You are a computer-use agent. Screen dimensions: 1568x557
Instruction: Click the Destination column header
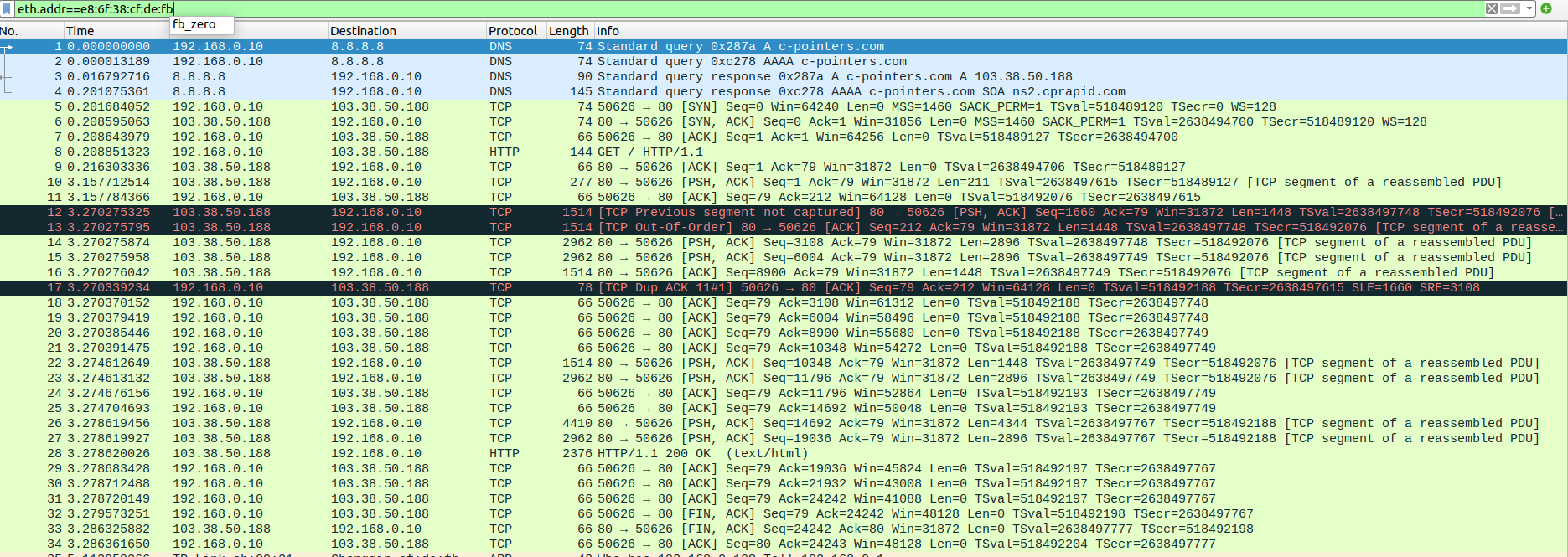pos(363,31)
